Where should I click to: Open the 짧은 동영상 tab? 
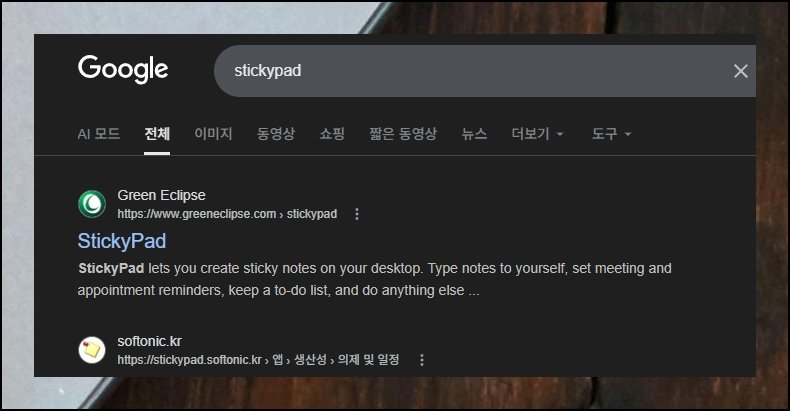coord(403,134)
